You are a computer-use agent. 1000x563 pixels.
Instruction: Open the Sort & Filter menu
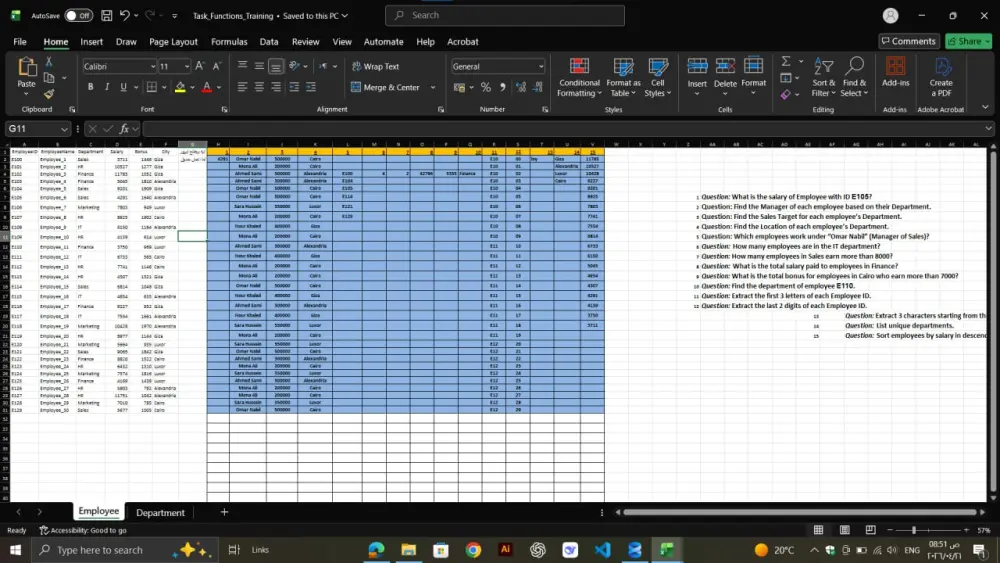click(x=823, y=77)
